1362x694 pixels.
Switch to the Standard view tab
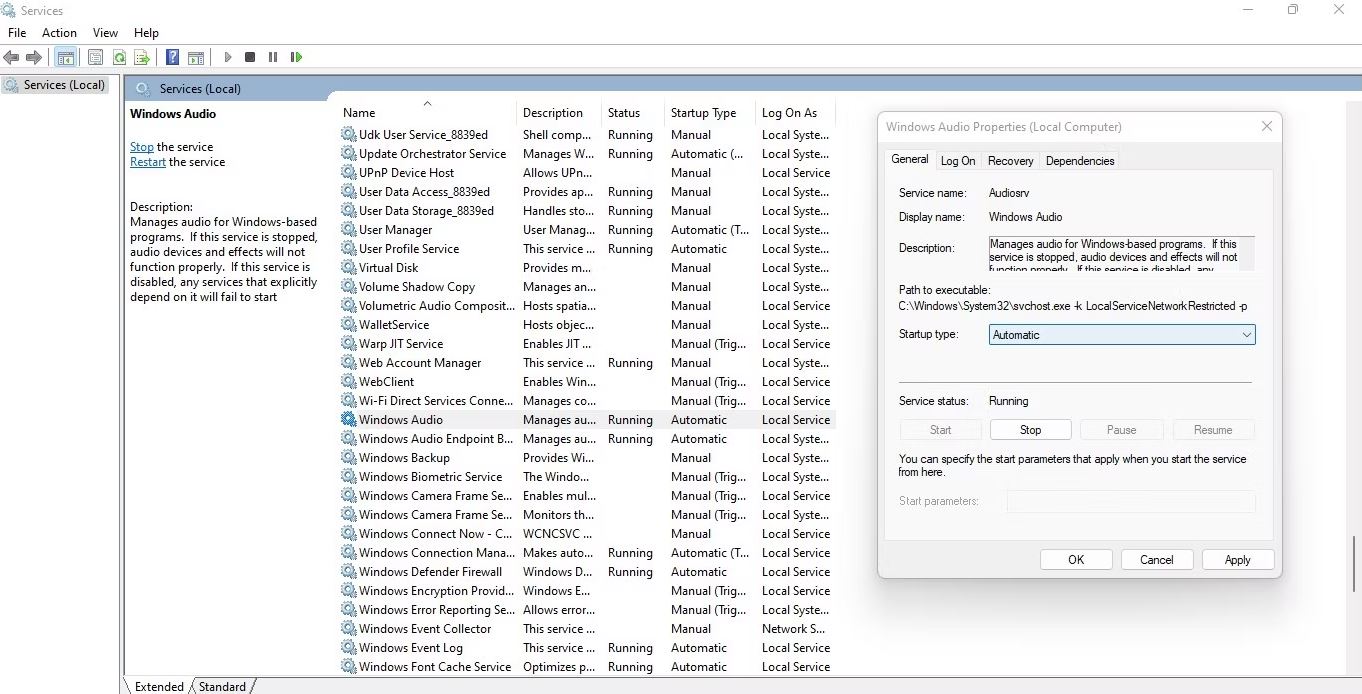pos(222,686)
